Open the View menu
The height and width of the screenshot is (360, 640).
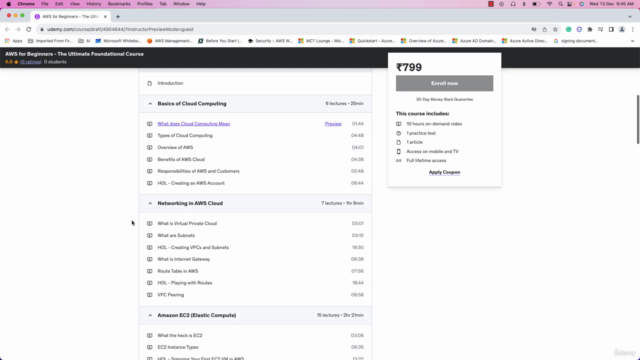coord(75,4)
